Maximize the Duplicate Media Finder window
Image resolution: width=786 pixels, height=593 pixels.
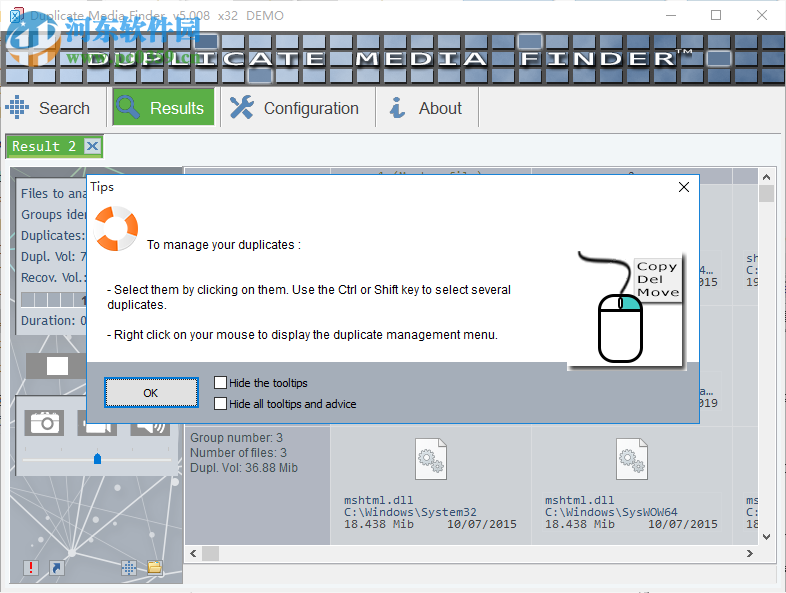[716, 15]
